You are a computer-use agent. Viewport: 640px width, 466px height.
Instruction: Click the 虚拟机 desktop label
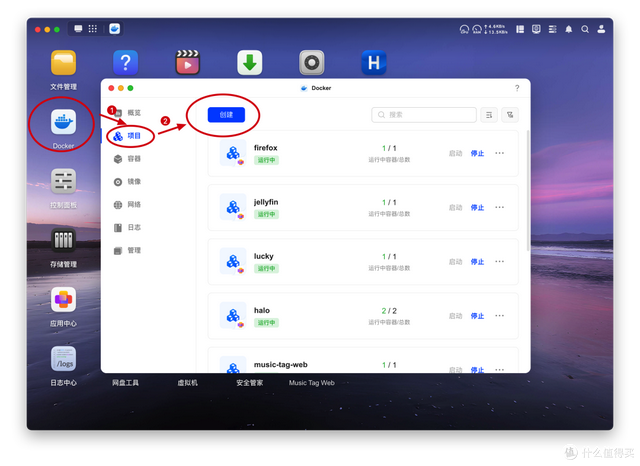[x=187, y=383]
